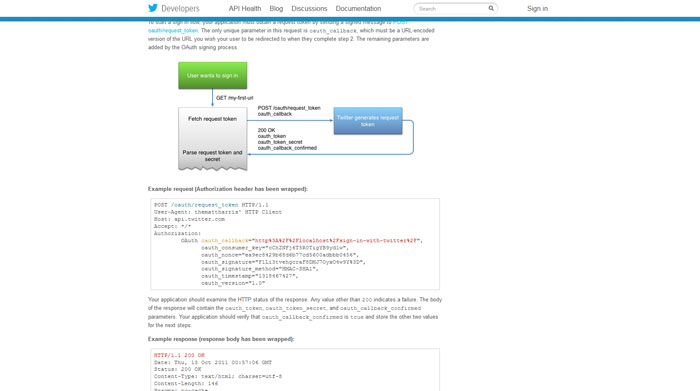This screenshot has width=700, height=391.
Task: Click the green 'User wants to sign in' box
Action: pos(212,75)
